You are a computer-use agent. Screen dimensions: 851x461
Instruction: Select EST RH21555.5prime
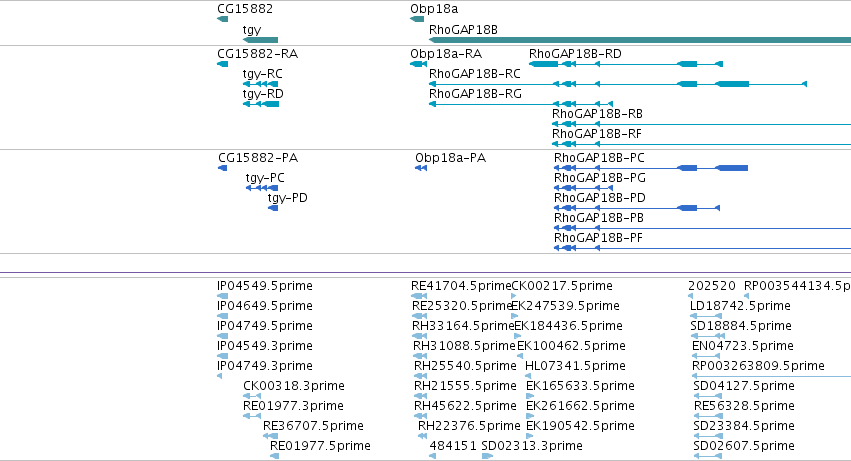pyautogui.click(x=465, y=387)
